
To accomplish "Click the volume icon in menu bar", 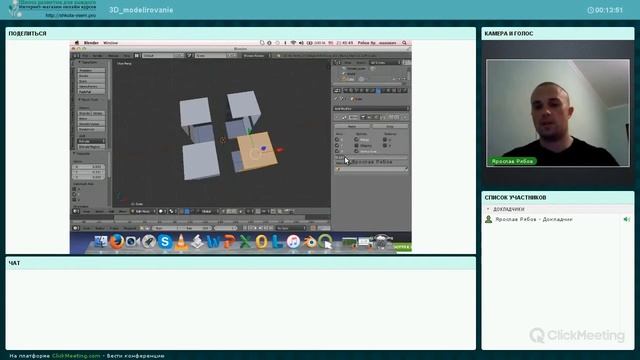I will coord(301,43).
